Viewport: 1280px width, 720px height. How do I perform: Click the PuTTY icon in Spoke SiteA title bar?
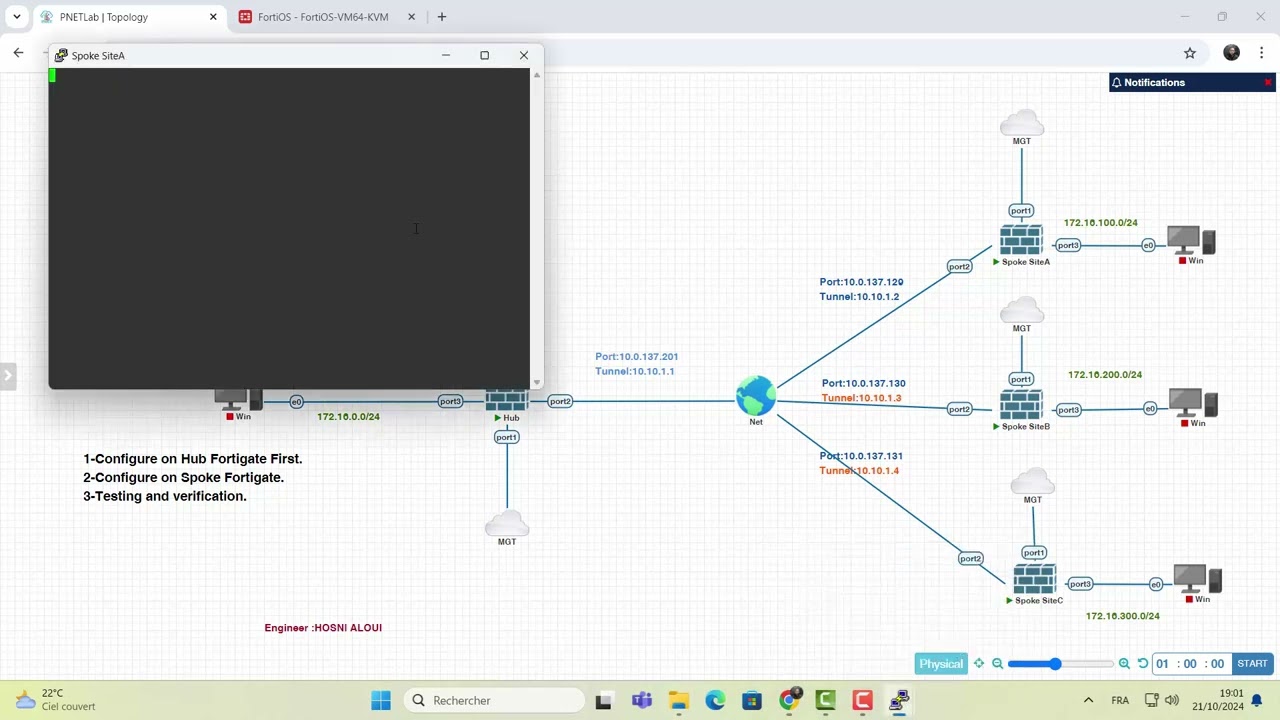pyautogui.click(x=61, y=55)
